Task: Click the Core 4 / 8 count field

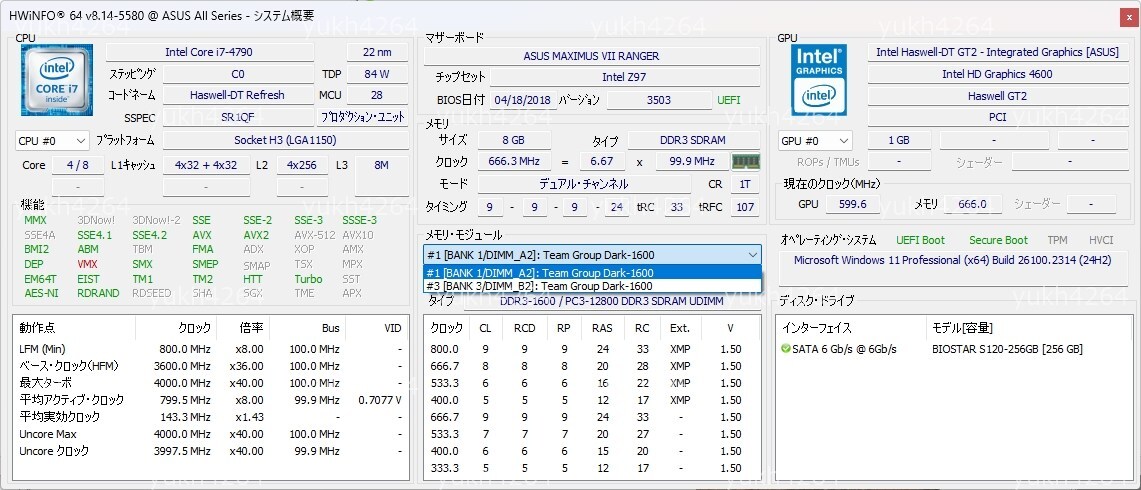Action: point(78,165)
